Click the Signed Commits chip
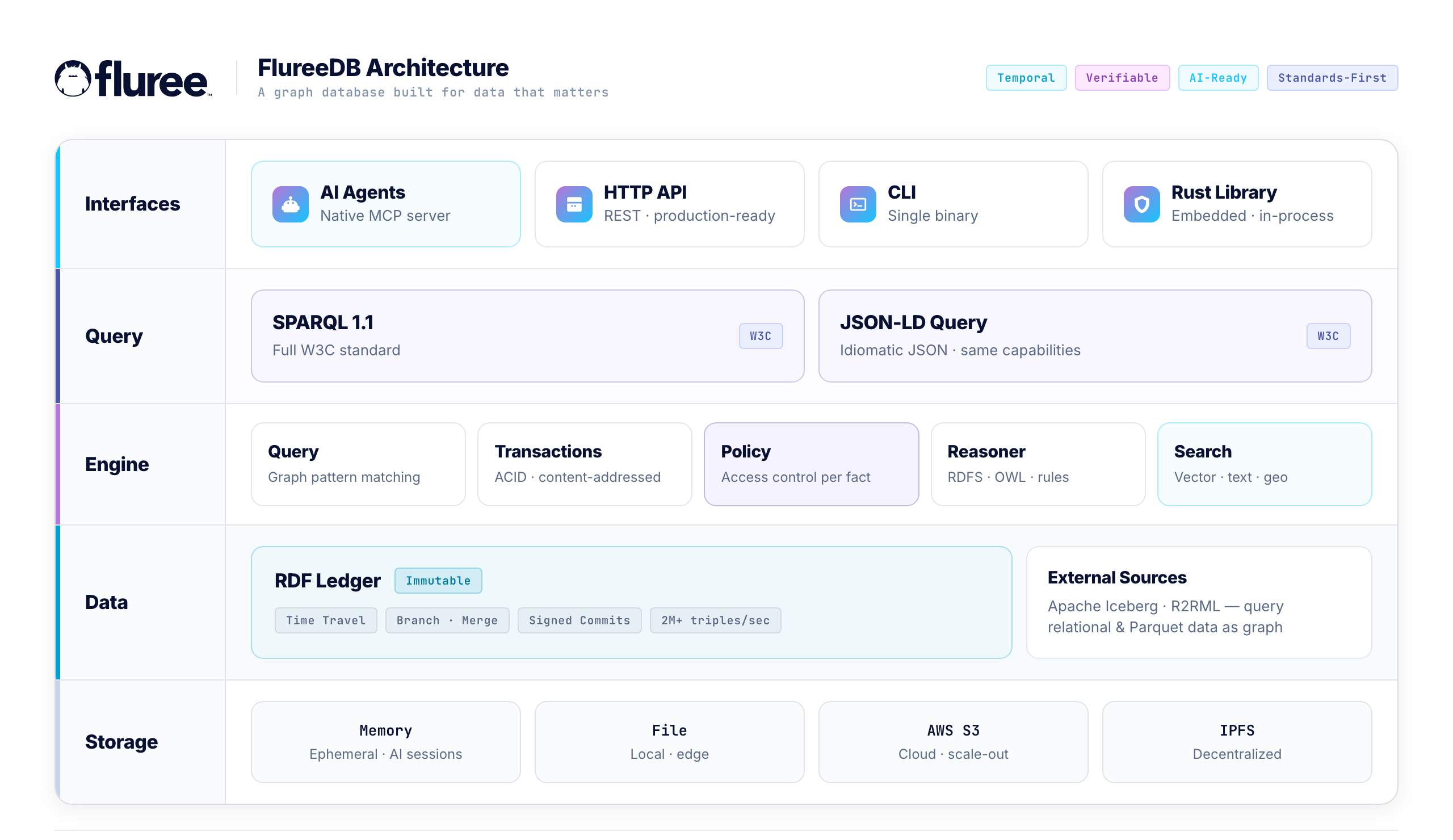 tap(579, 620)
